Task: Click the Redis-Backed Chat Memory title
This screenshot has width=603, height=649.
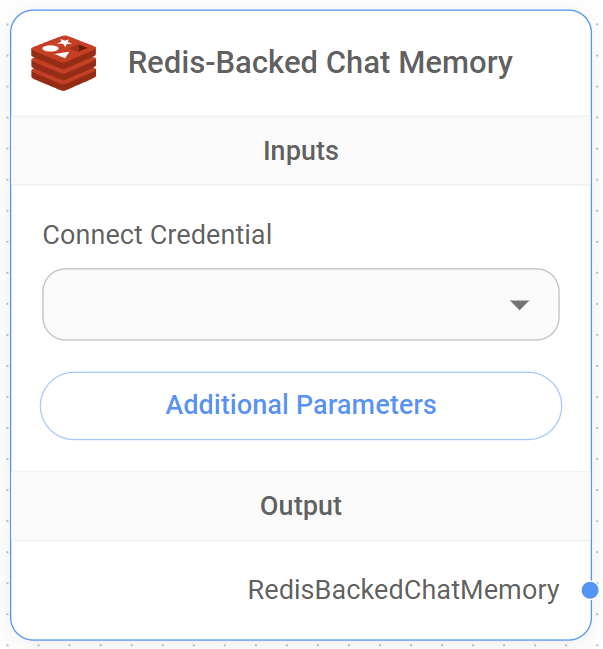Action: click(x=320, y=63)
